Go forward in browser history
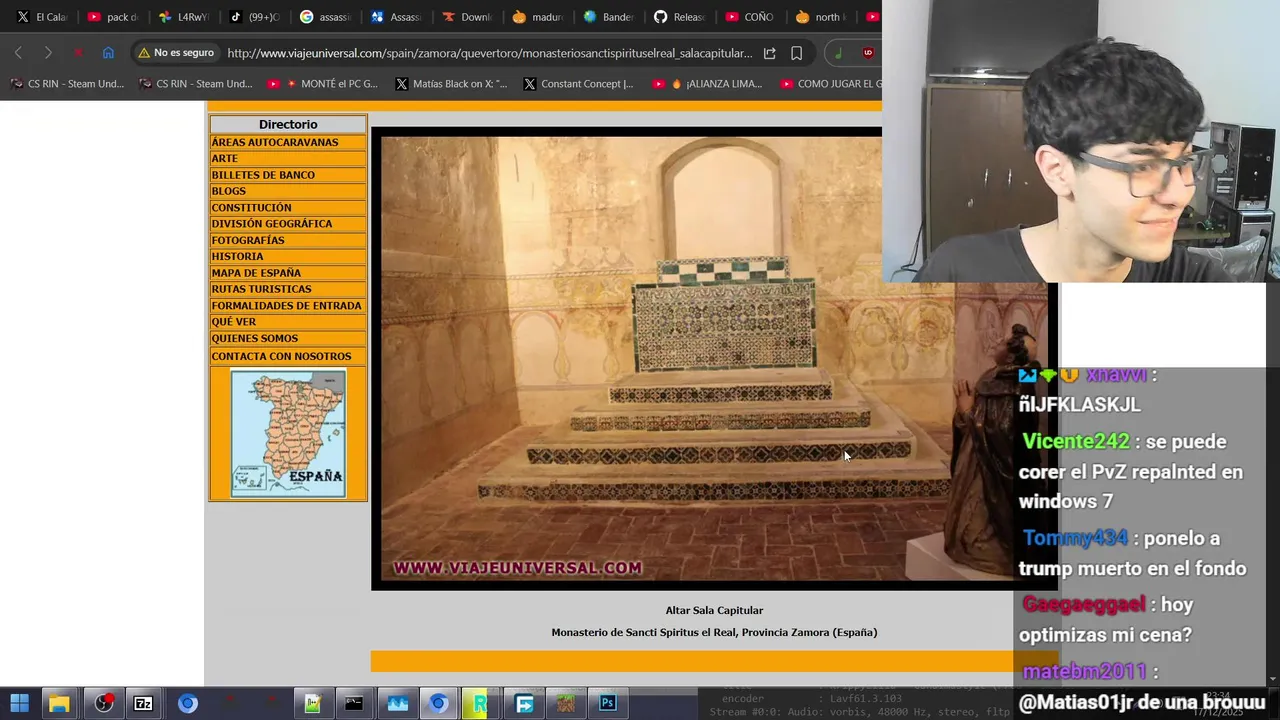 (x=48, y=53)
